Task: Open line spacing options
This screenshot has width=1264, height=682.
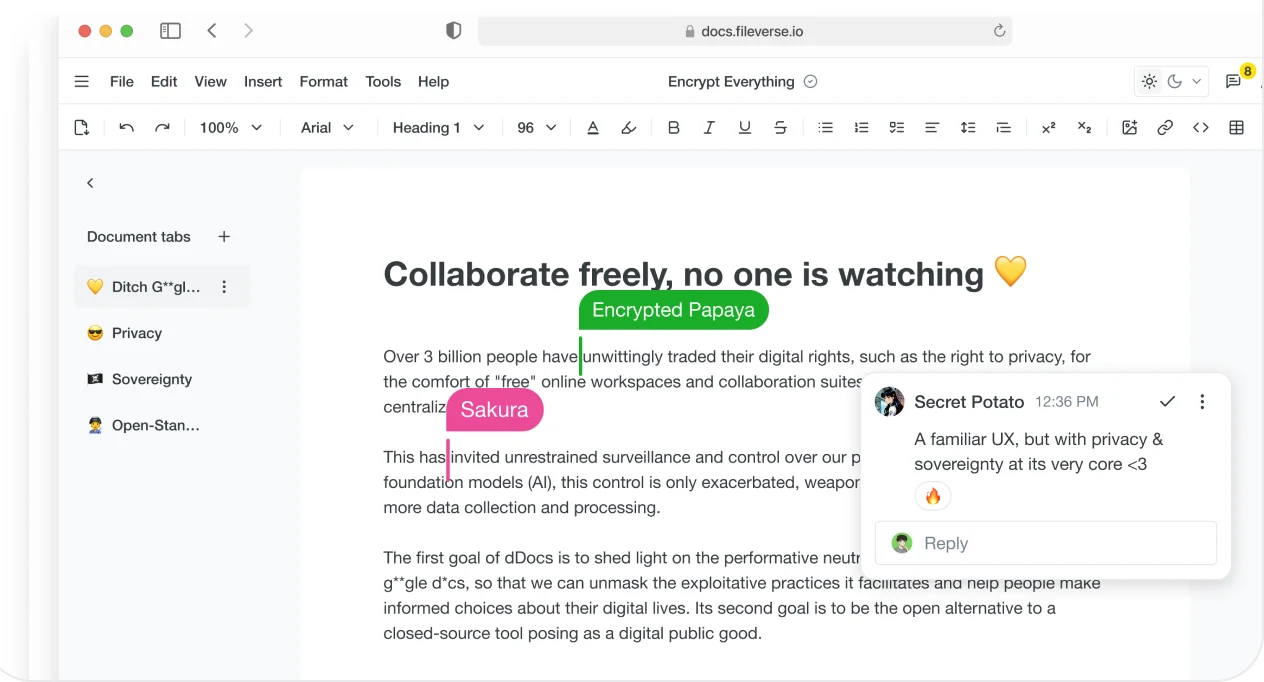Action: tap(968, 128)
